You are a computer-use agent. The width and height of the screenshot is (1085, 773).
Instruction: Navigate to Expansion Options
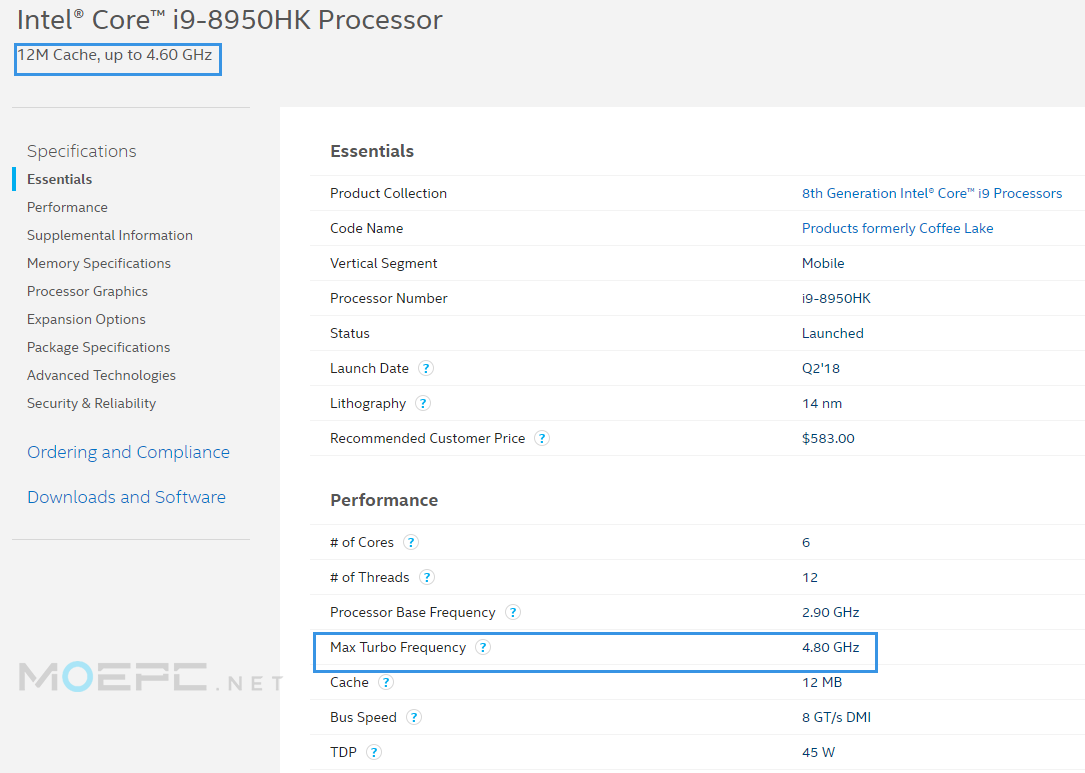coord(86,319)
